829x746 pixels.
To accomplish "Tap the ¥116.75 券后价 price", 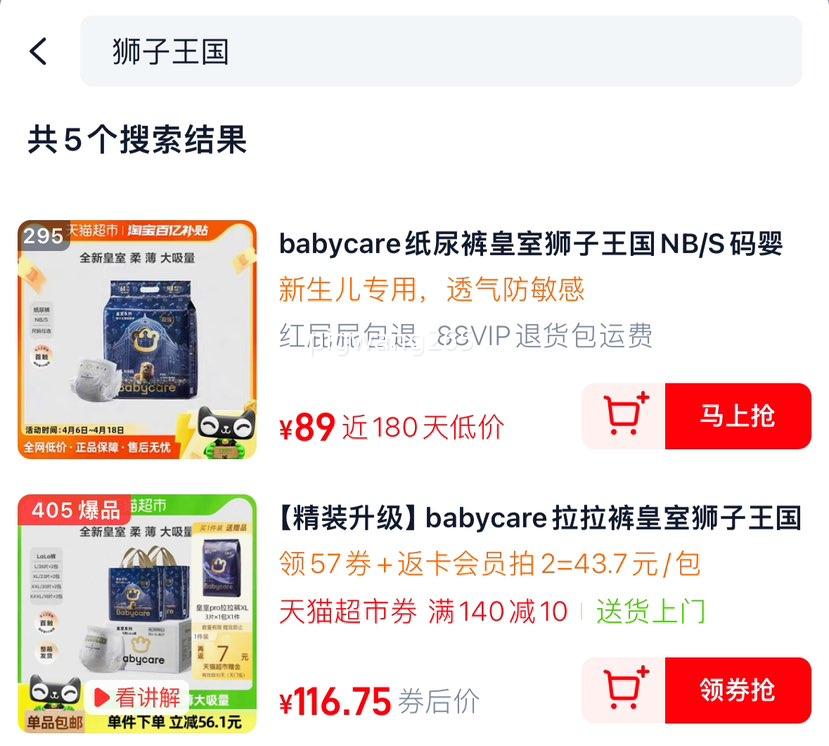I will [379, 702].
